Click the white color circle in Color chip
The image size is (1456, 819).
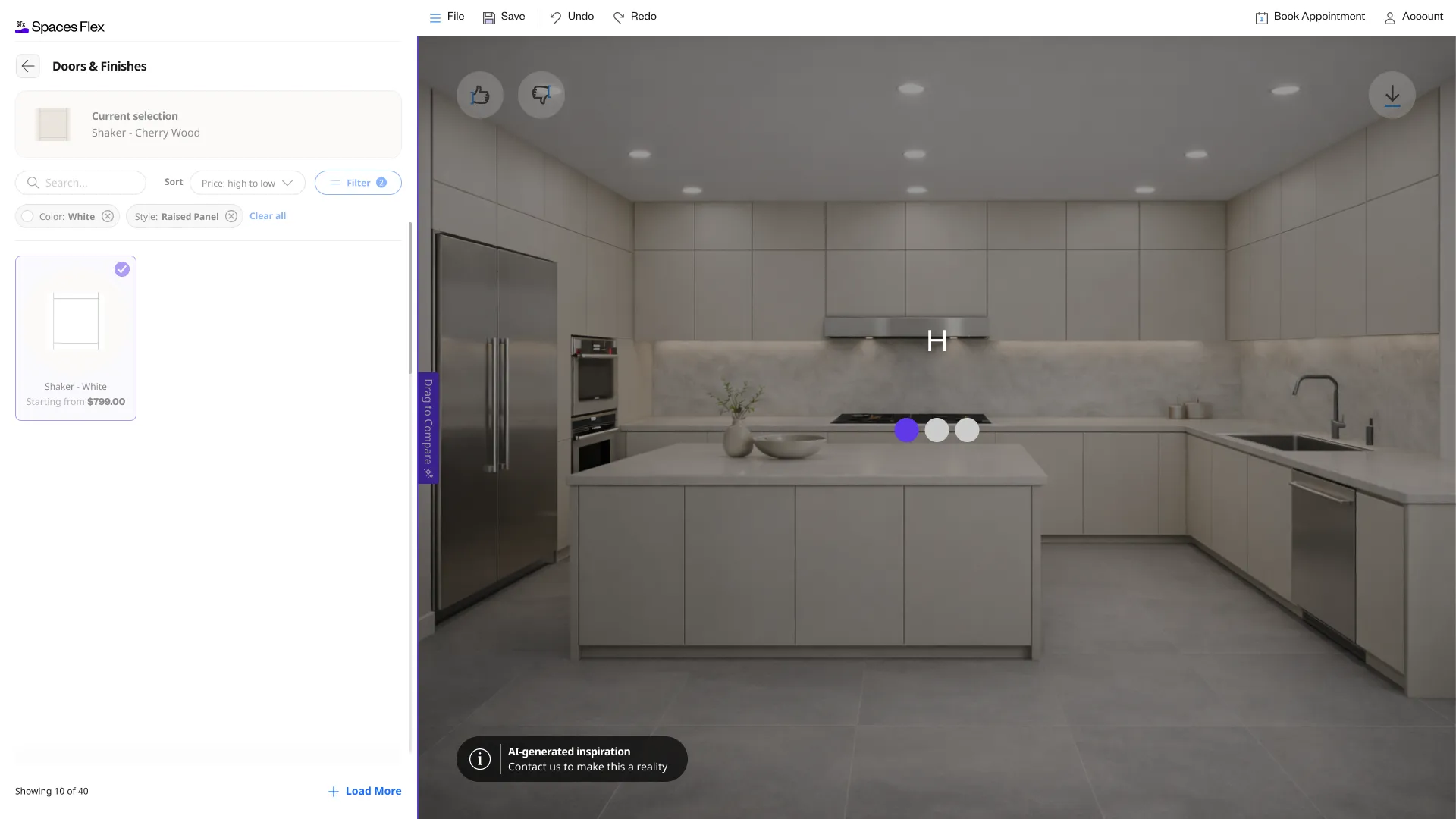27,216
